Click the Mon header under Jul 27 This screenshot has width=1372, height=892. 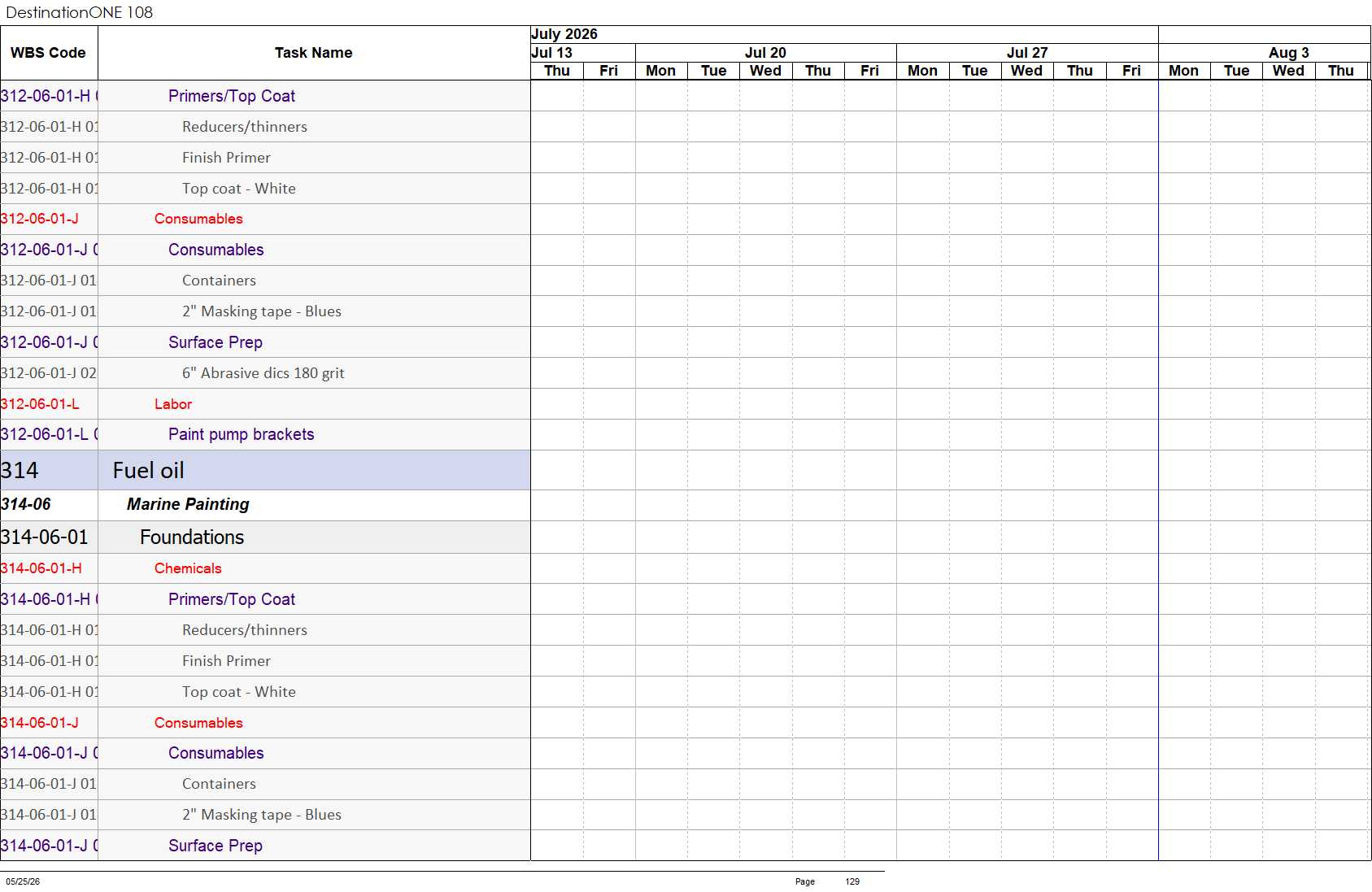922,71
